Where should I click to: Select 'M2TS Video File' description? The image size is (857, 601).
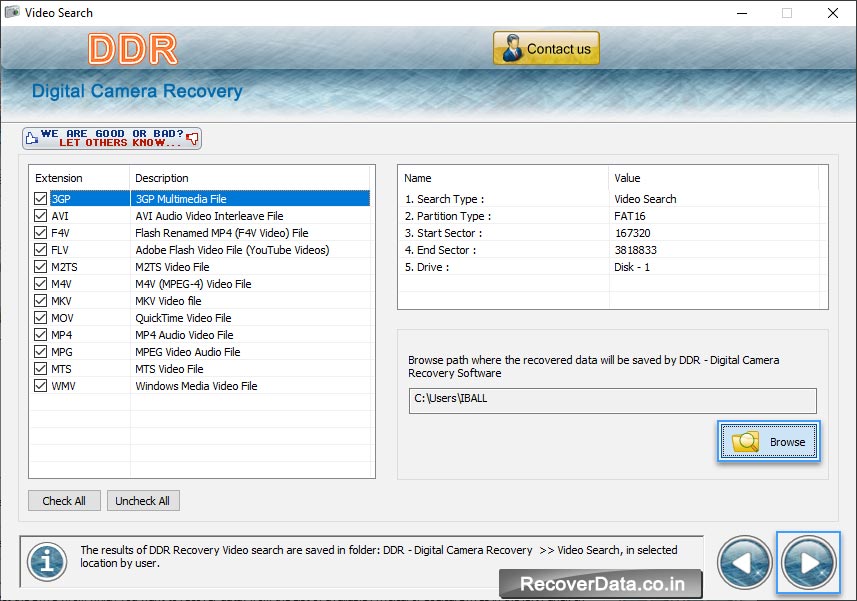(172, 267)
